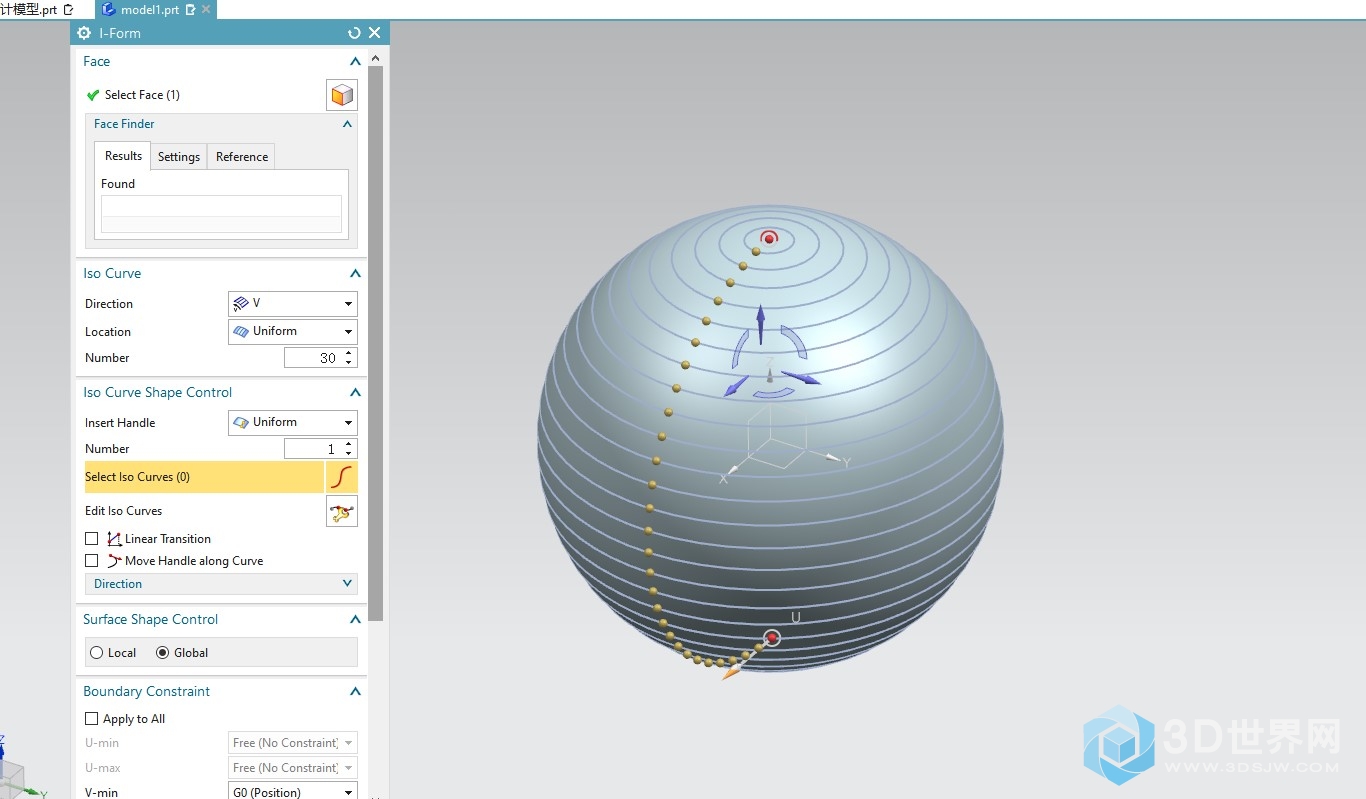
Task: Click the Edit Iso Curves icon button
Action: coord(342,511)
